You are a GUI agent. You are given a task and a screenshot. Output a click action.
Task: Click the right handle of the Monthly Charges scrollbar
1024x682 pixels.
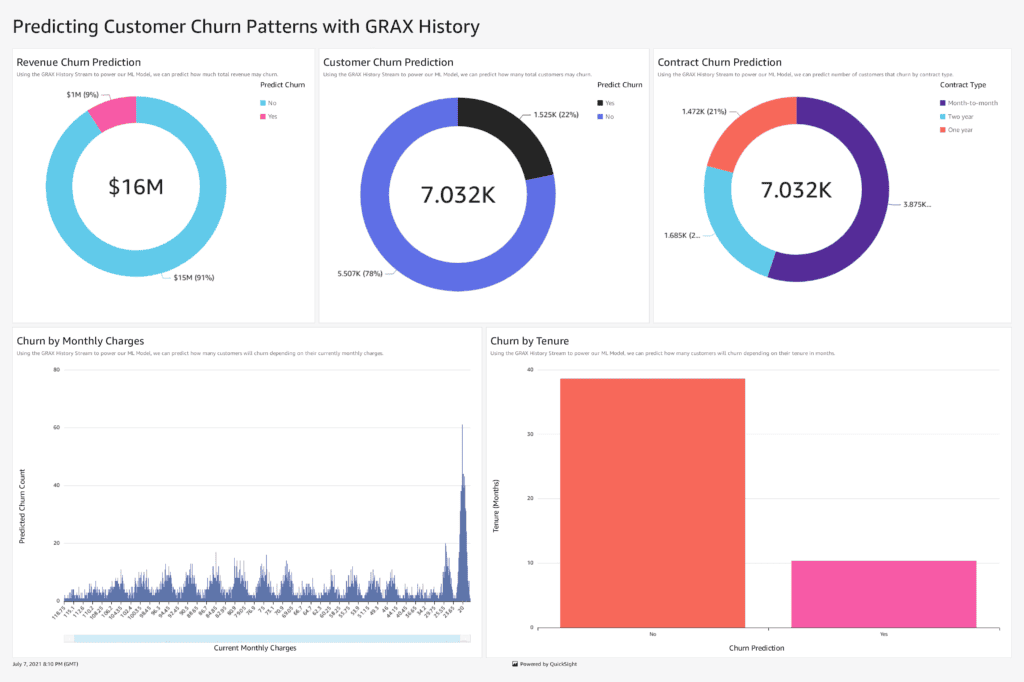click(466, 638)
